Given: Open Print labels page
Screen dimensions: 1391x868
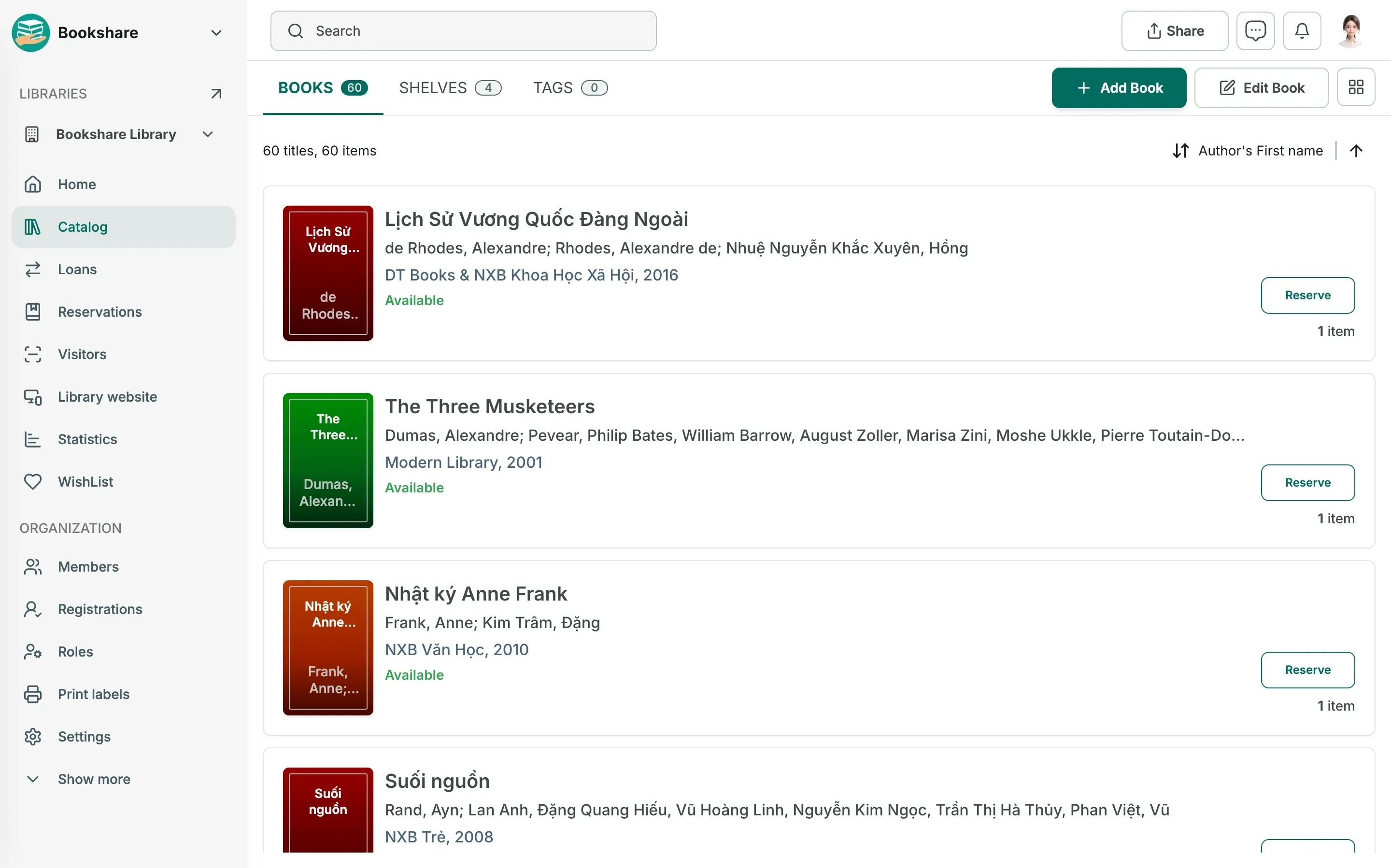Looking at the screenshot, I should [x=124, y=694].
